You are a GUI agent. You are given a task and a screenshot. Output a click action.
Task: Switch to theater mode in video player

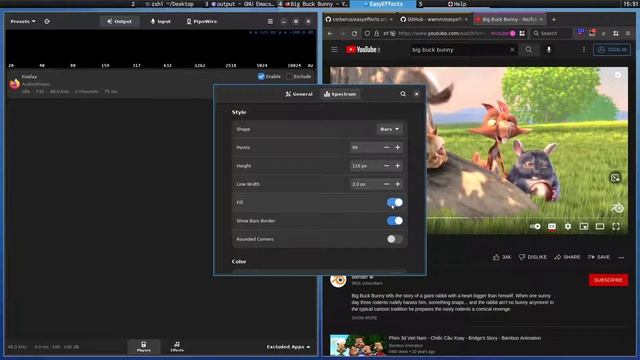(600, 226)
